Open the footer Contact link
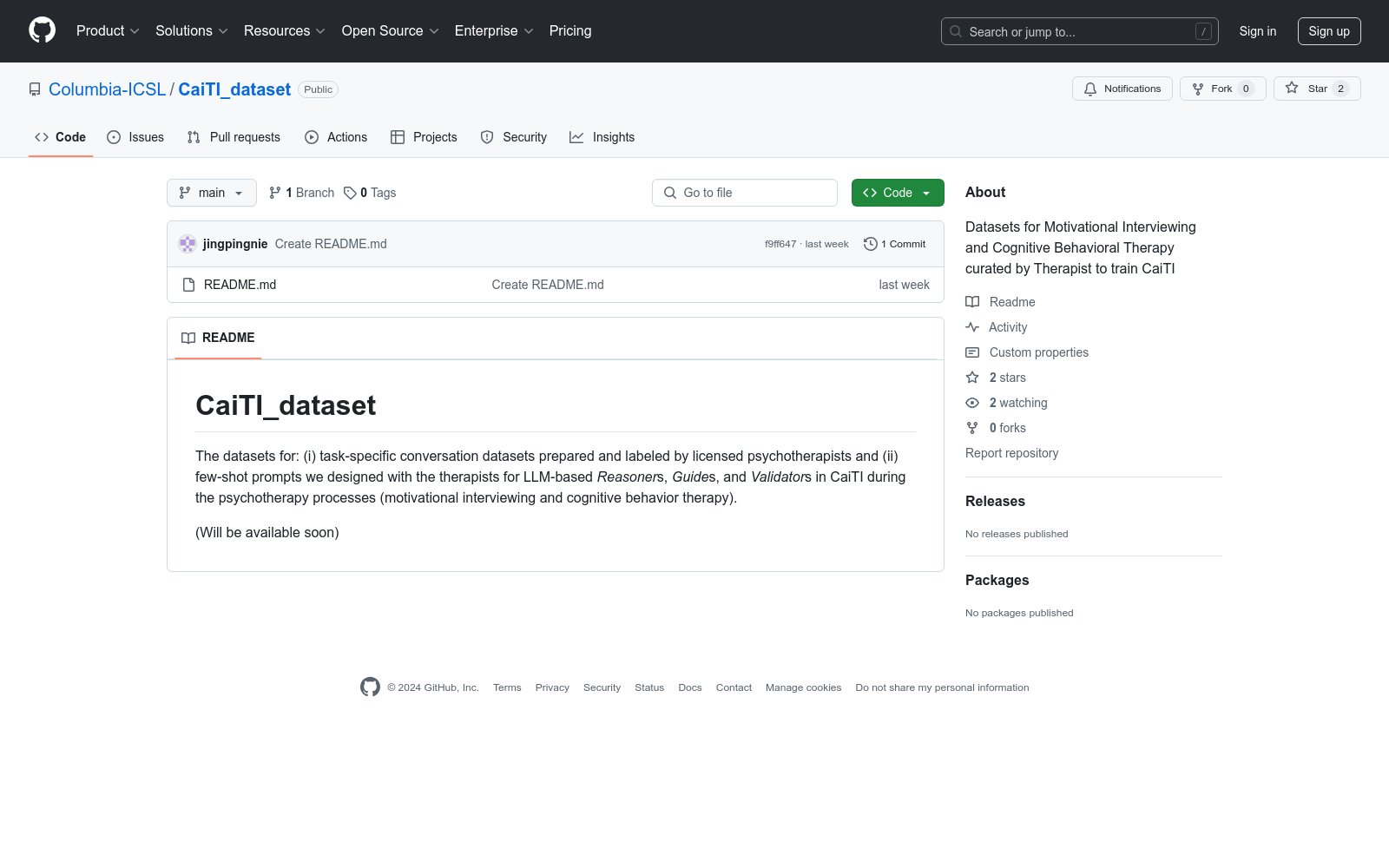This screenshot has width=1389, height=868. (x=734, y=687)
